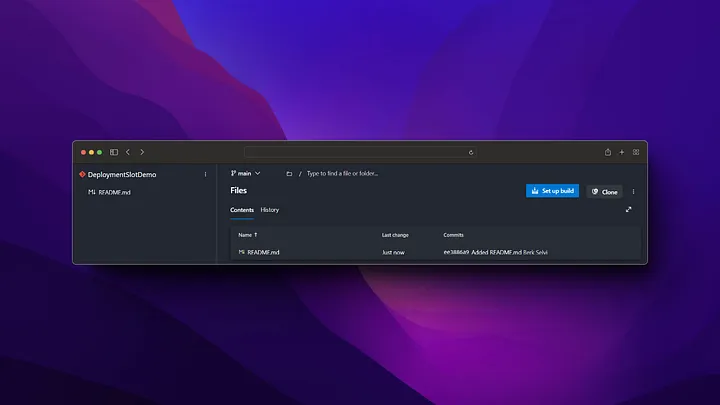Screen dimensions: 720x405
Task: Open README.md in the sidebar tree
Action: (x=114, y=192)
